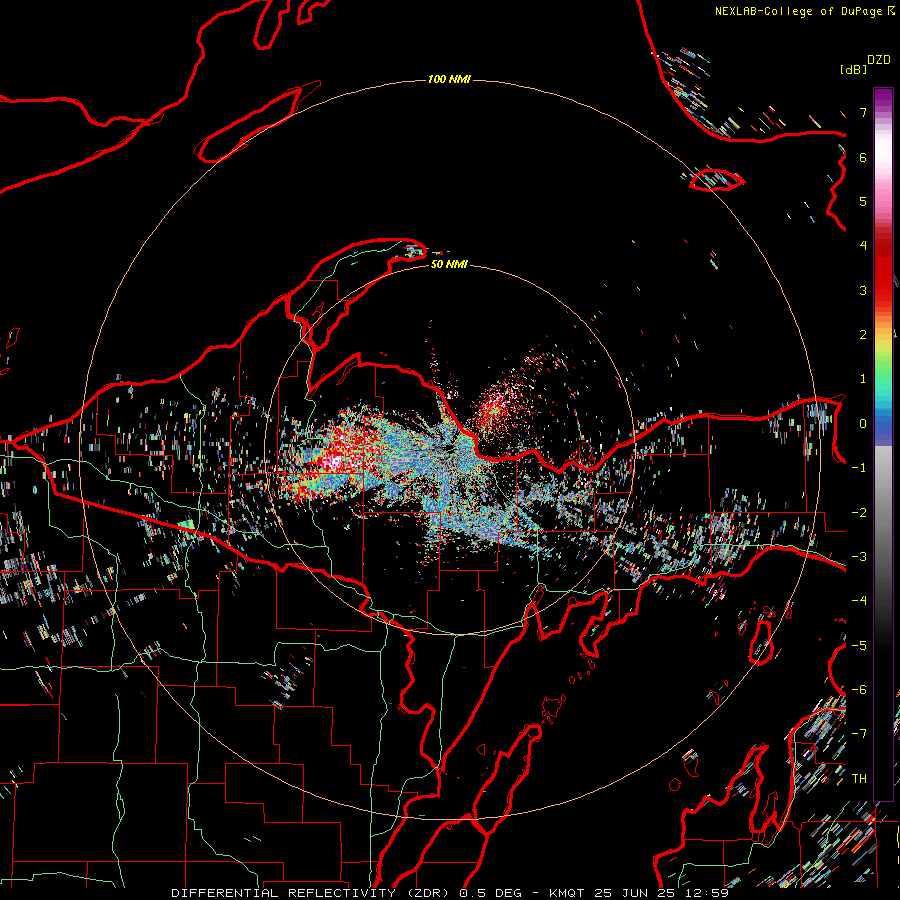The height and width of the screenshot is (900, 900).
Task: Click the ZDR color scale bar
Action: click(x=883, y=444)
